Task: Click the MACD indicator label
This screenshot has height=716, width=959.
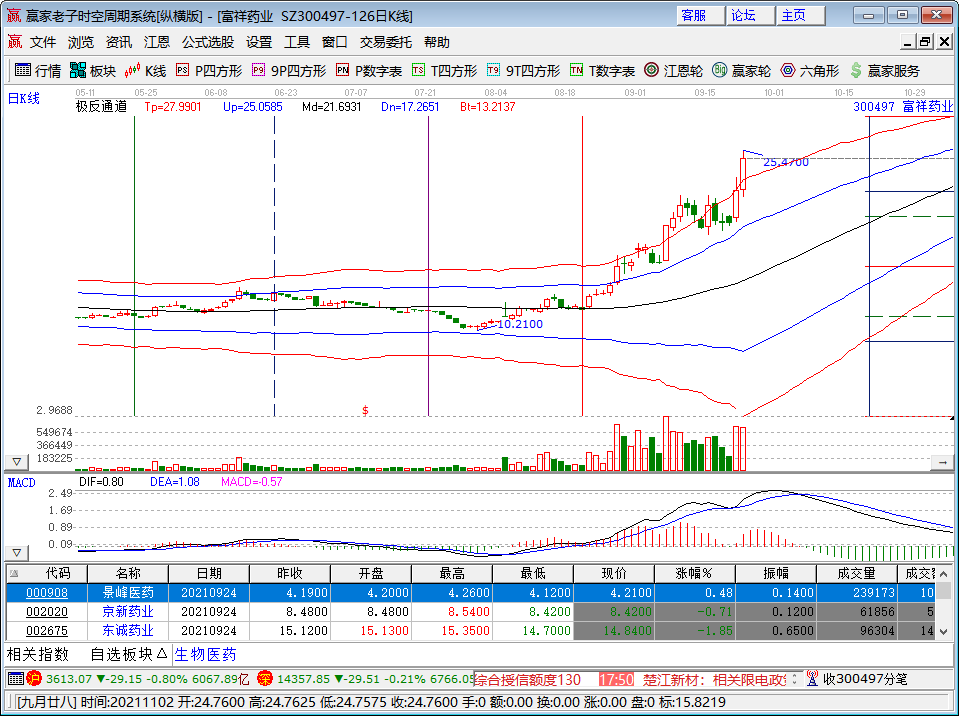Action: click(x=22, y=482)
